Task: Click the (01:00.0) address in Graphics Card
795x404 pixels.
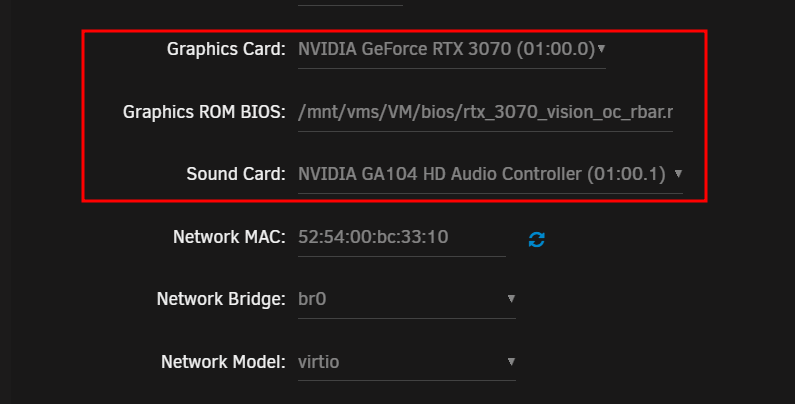Action: point(556,49)
